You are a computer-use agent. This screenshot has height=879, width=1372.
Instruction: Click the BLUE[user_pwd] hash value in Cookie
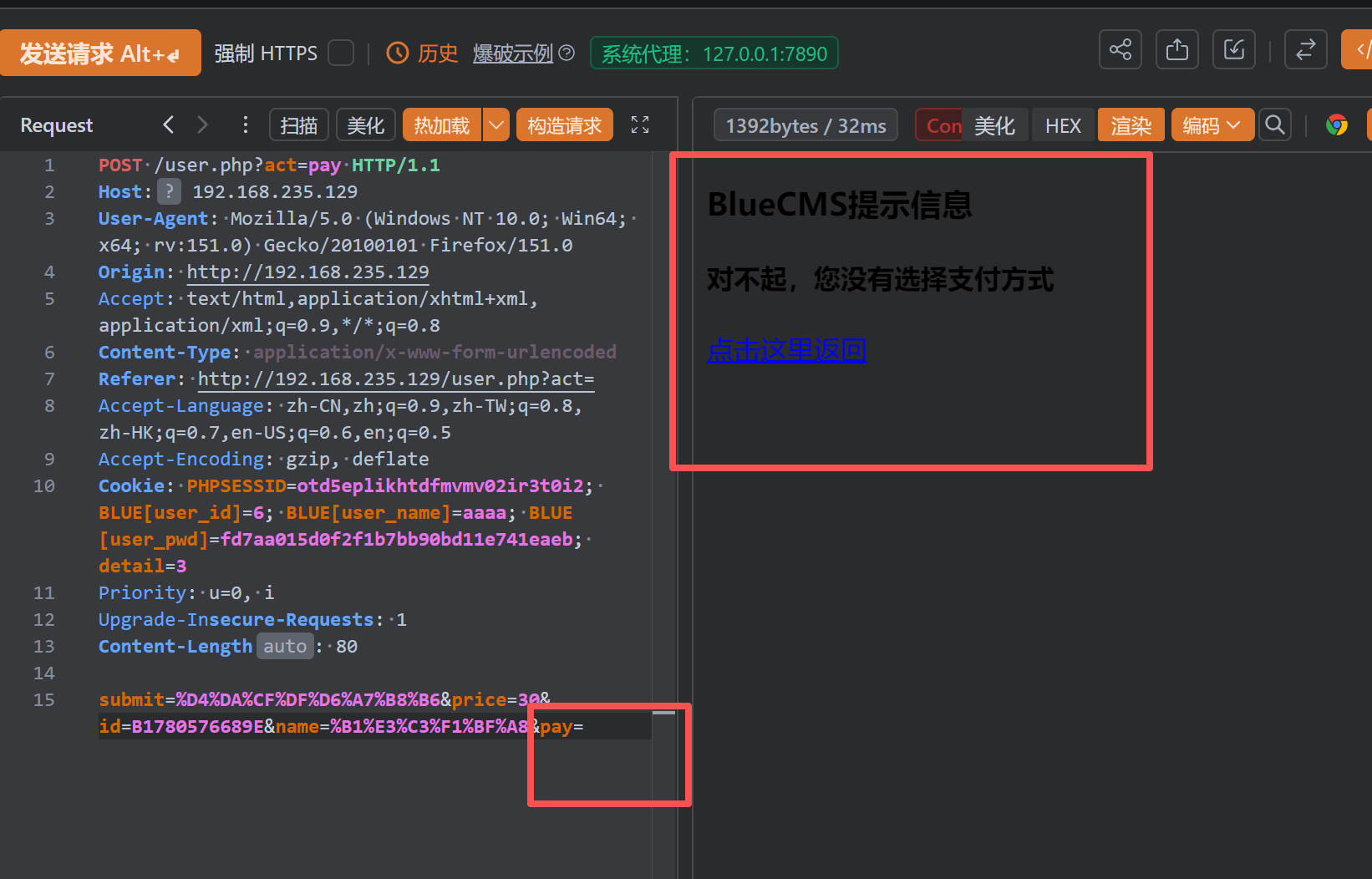pos(397,540)
